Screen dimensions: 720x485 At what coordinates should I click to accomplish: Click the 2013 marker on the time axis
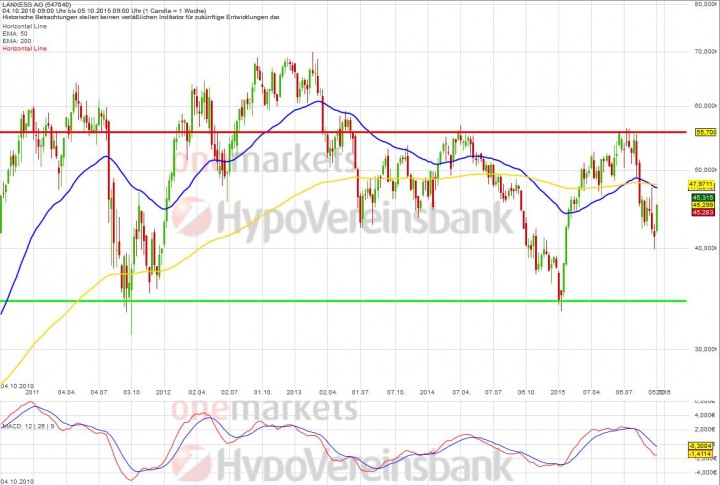coord(294,393)
